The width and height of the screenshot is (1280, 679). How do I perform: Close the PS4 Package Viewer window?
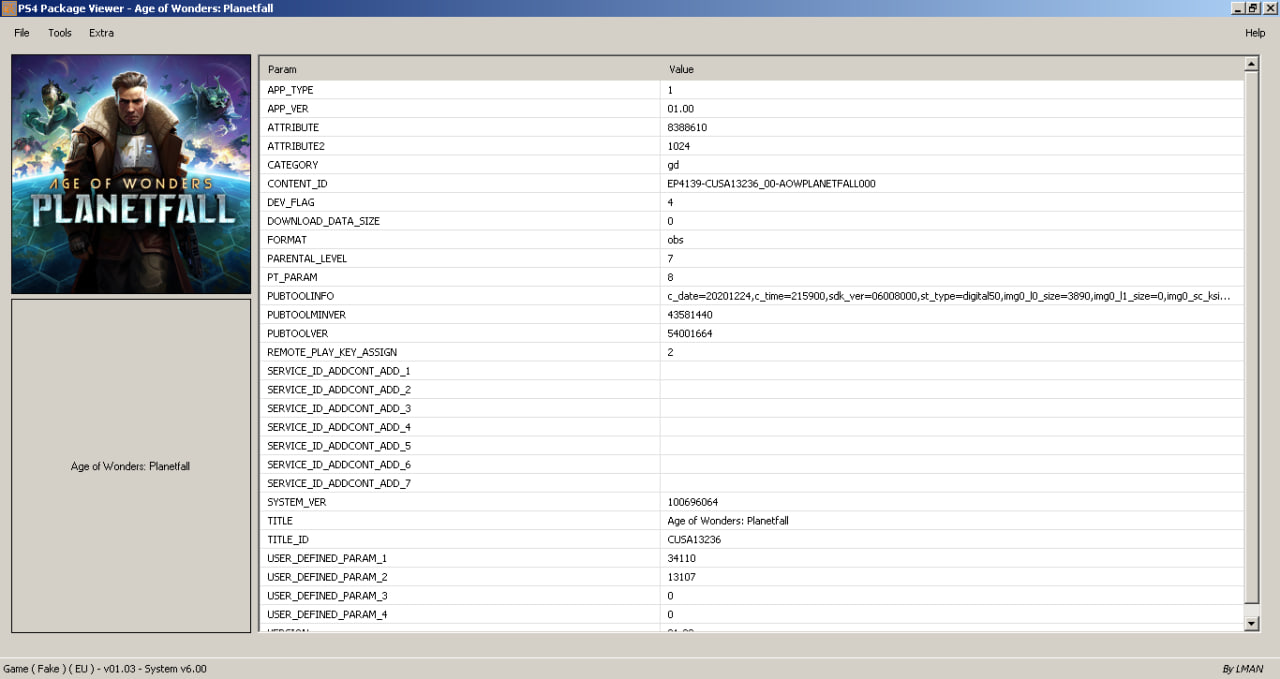click(1270, 8)
